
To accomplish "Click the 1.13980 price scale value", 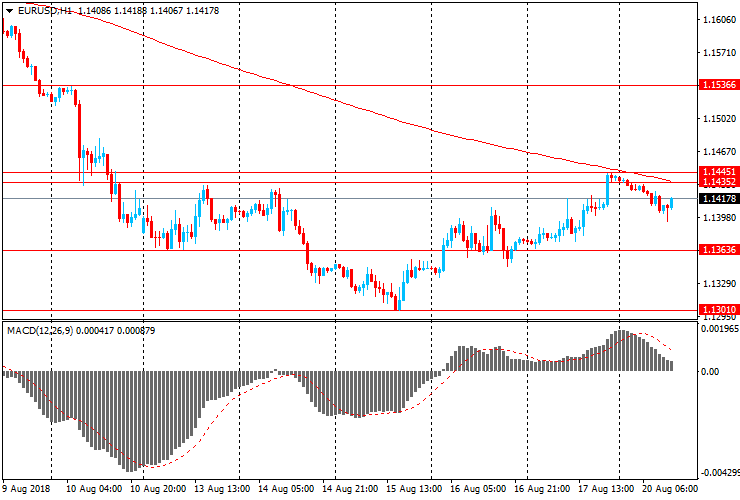I will tap(719, 218).
